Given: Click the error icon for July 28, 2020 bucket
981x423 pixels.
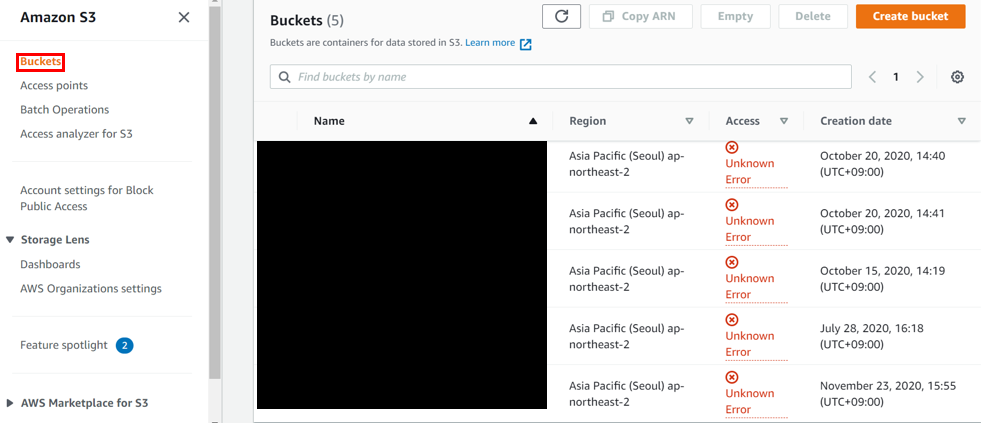Looking at the screenshot, I should [731, 320].
